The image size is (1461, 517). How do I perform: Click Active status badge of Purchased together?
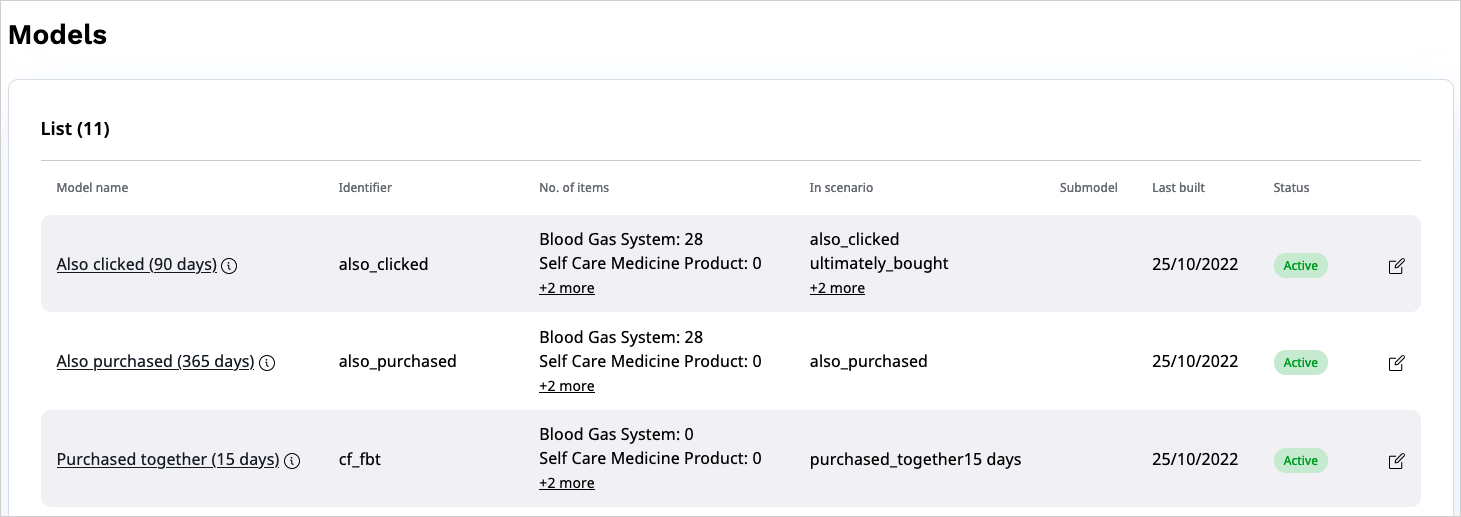pos(1300,460)
